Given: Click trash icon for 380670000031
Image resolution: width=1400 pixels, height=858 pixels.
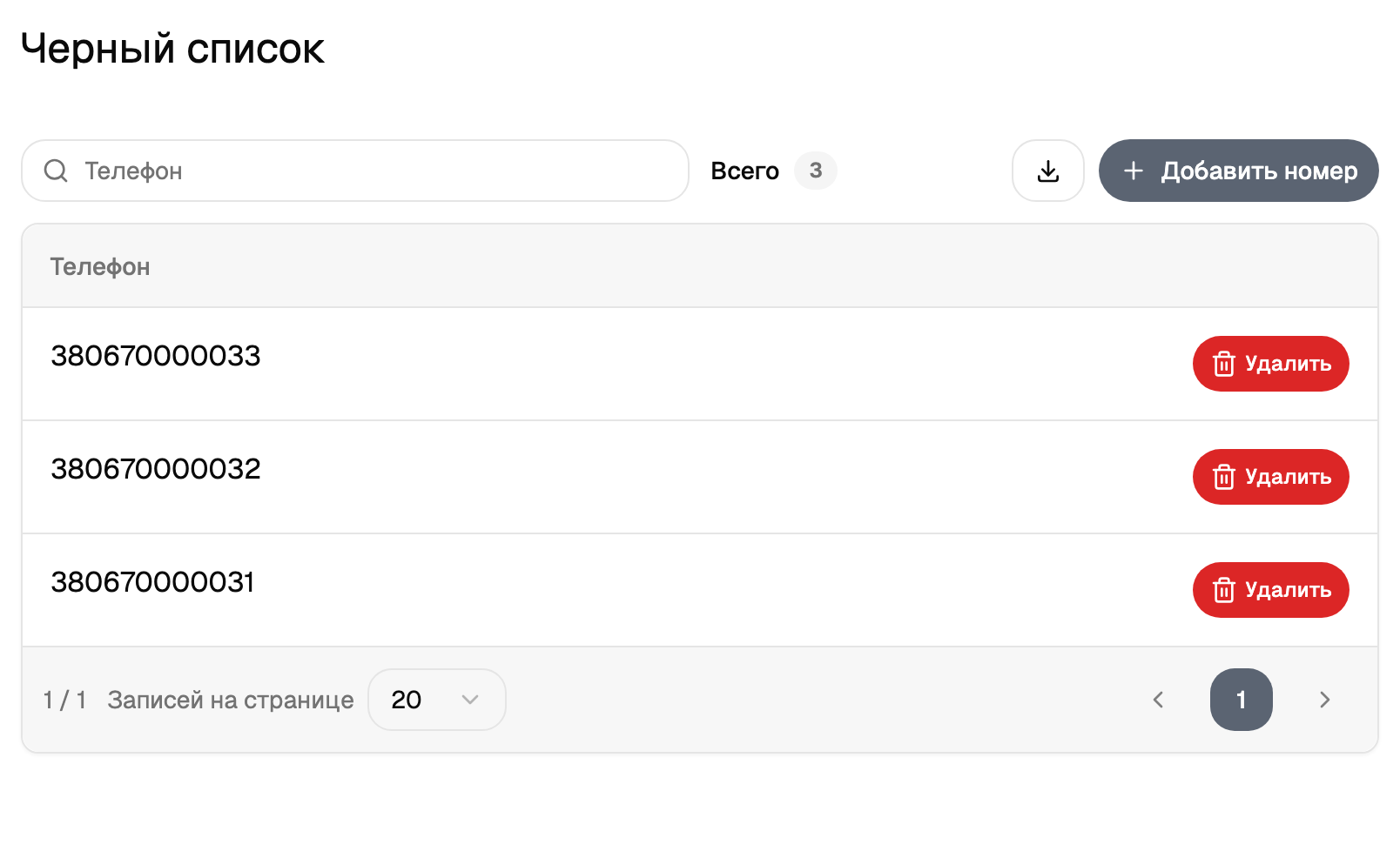Looking at the screenshot, I should [1224, 590].
